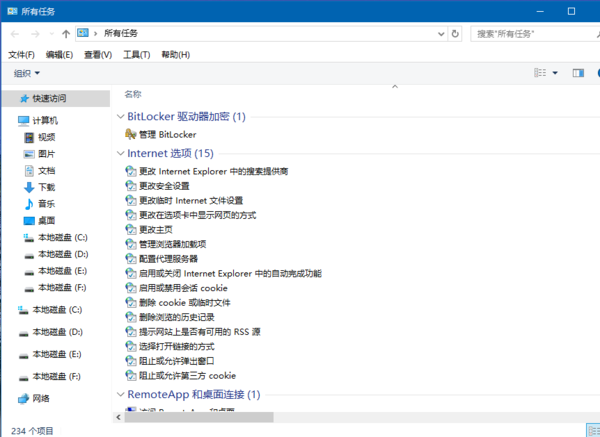Click the change view layout icon
This screenshot has width=600, height=437.
coord(540,73)
